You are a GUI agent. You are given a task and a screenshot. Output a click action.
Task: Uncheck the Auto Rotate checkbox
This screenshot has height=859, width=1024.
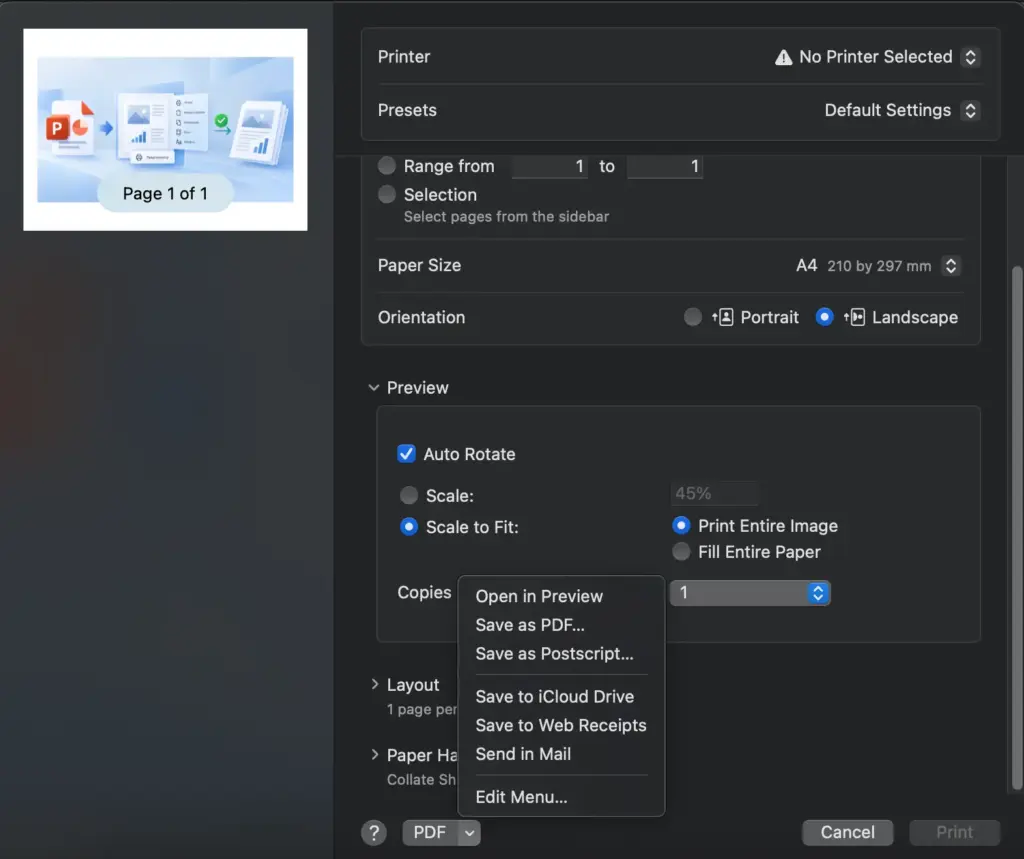(406, 454)
